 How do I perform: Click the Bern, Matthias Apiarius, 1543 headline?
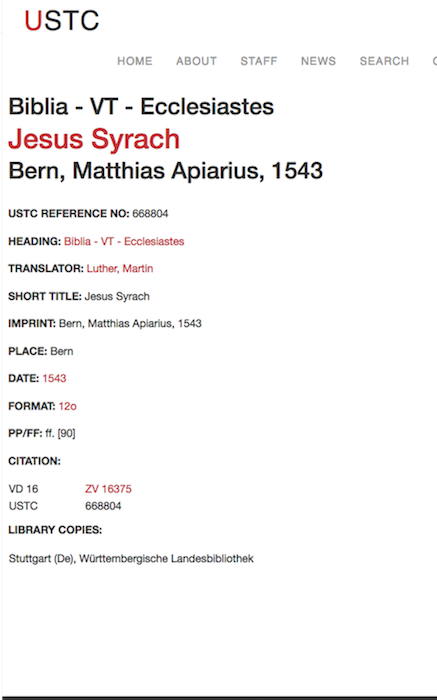point(166,171)
